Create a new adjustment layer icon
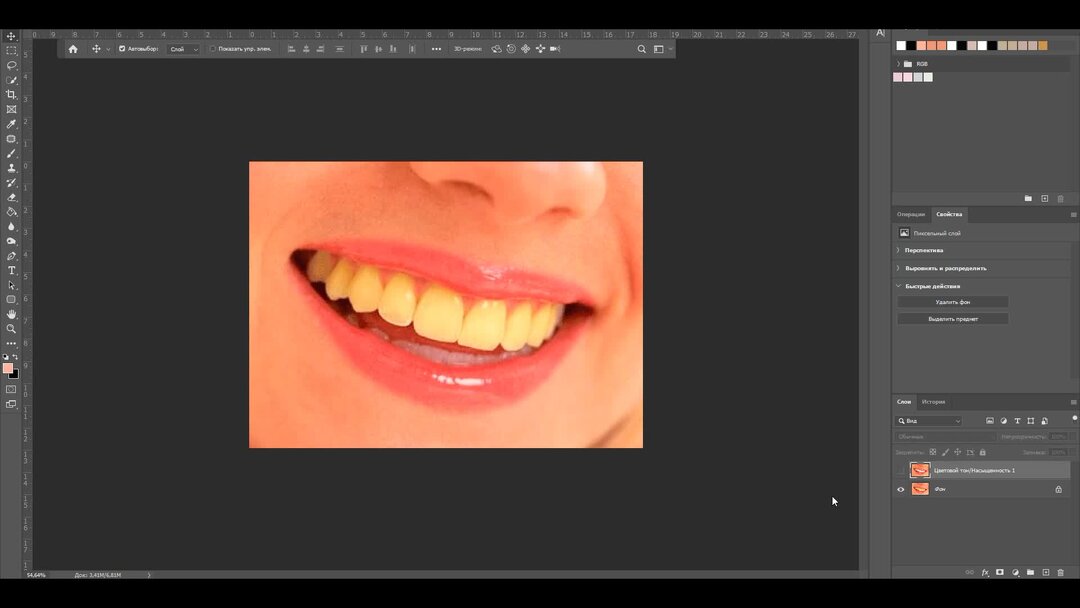 point(1015,573)
